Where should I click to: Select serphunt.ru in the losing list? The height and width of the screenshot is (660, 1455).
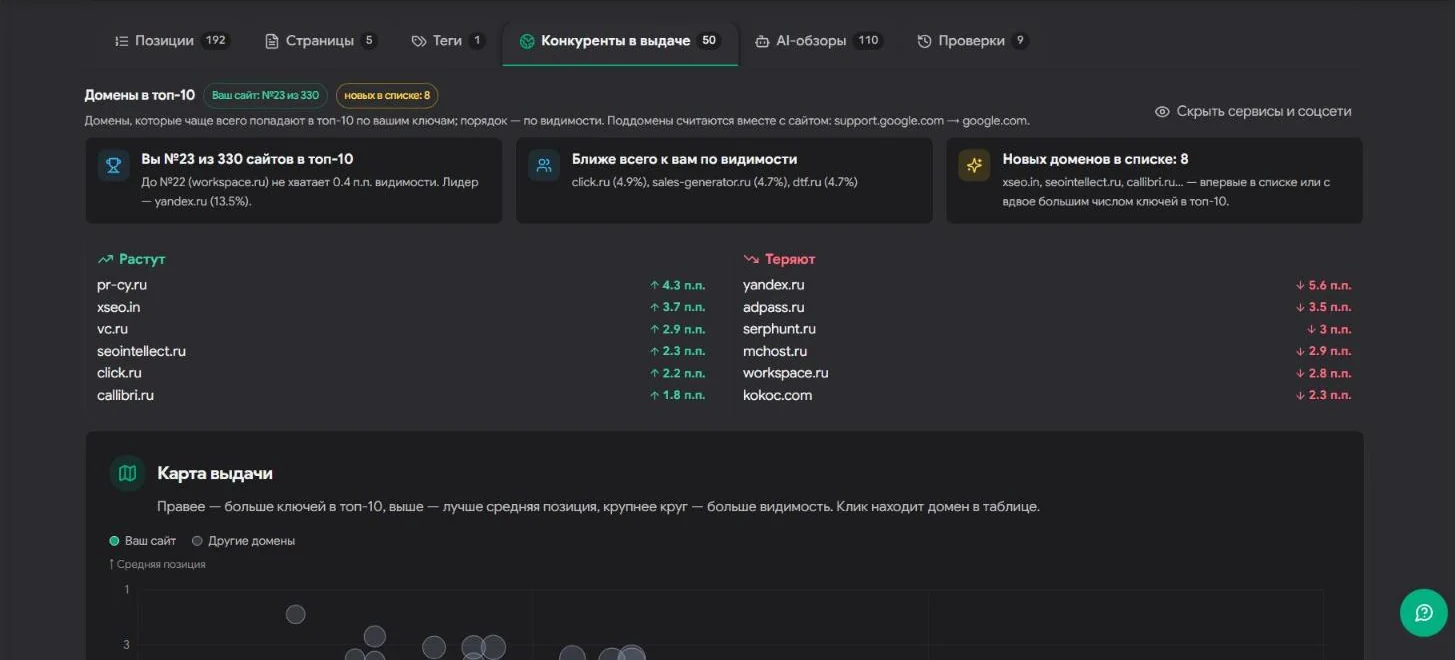[779, 329]
